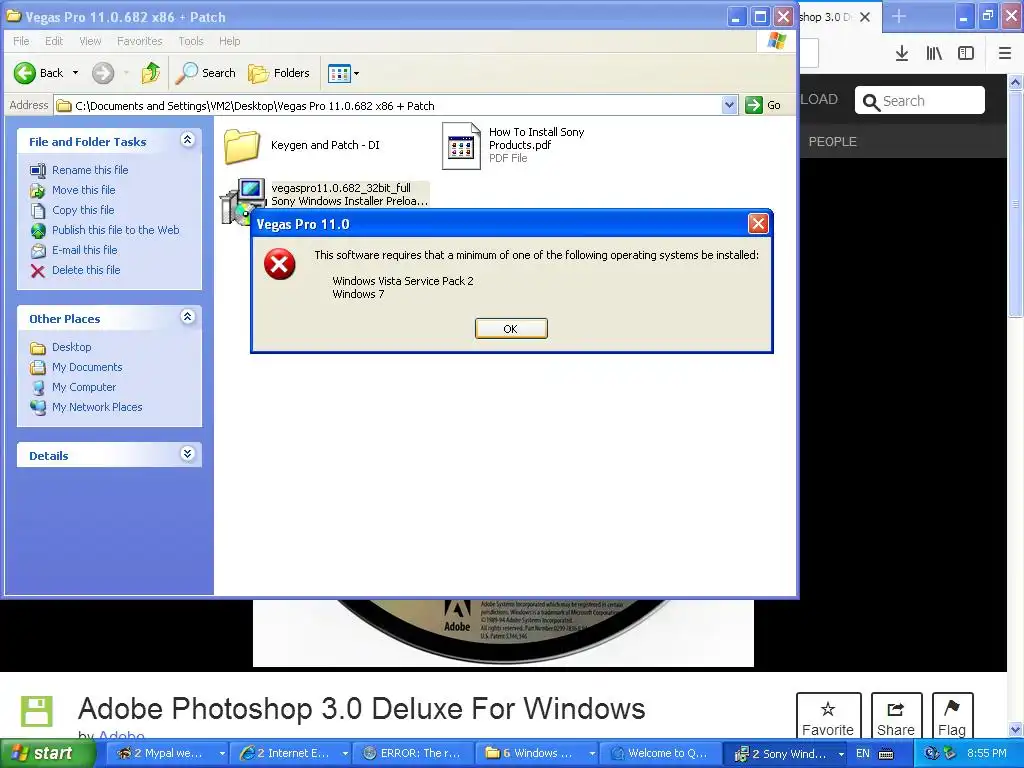Click the browser scrollbar down arrow
This screenshot has width=1024, height=768.
[1015, 729]
